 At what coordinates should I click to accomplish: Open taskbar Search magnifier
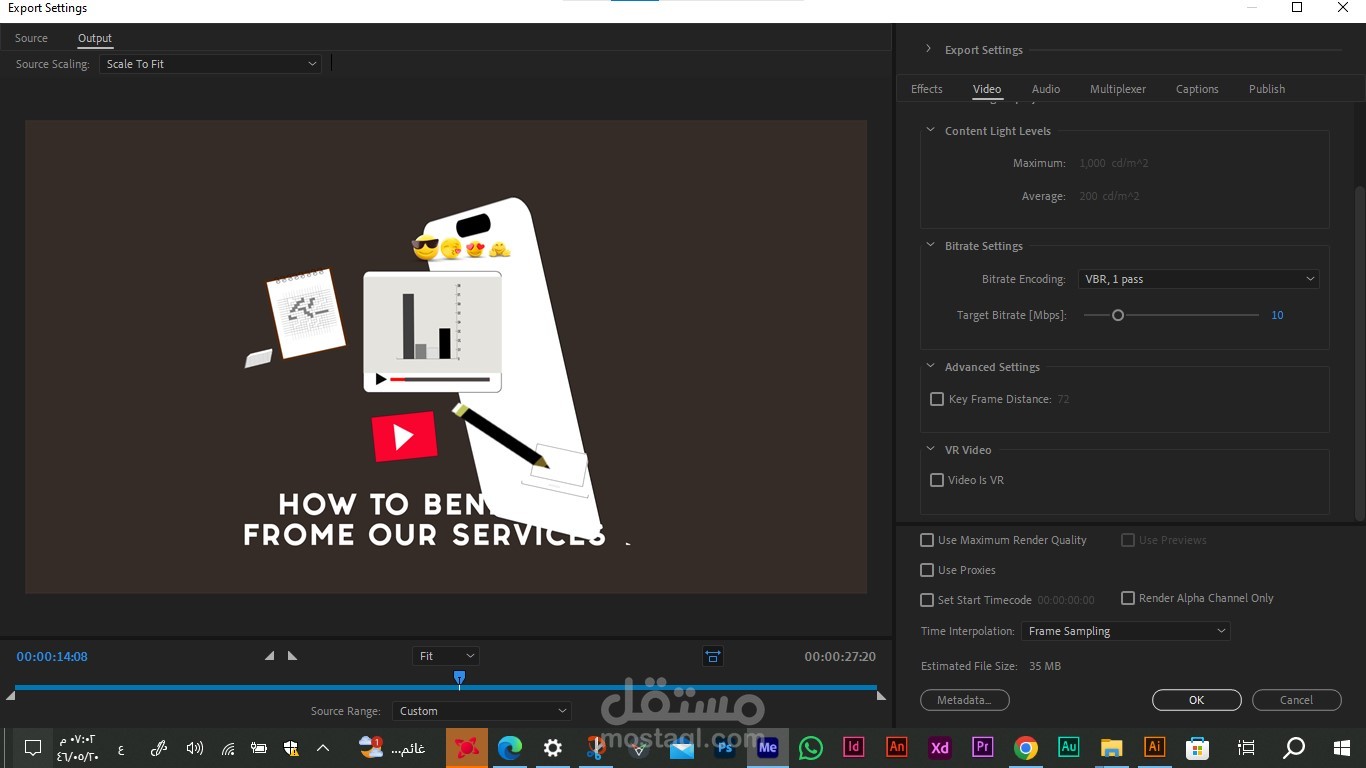pos(1294,747)
